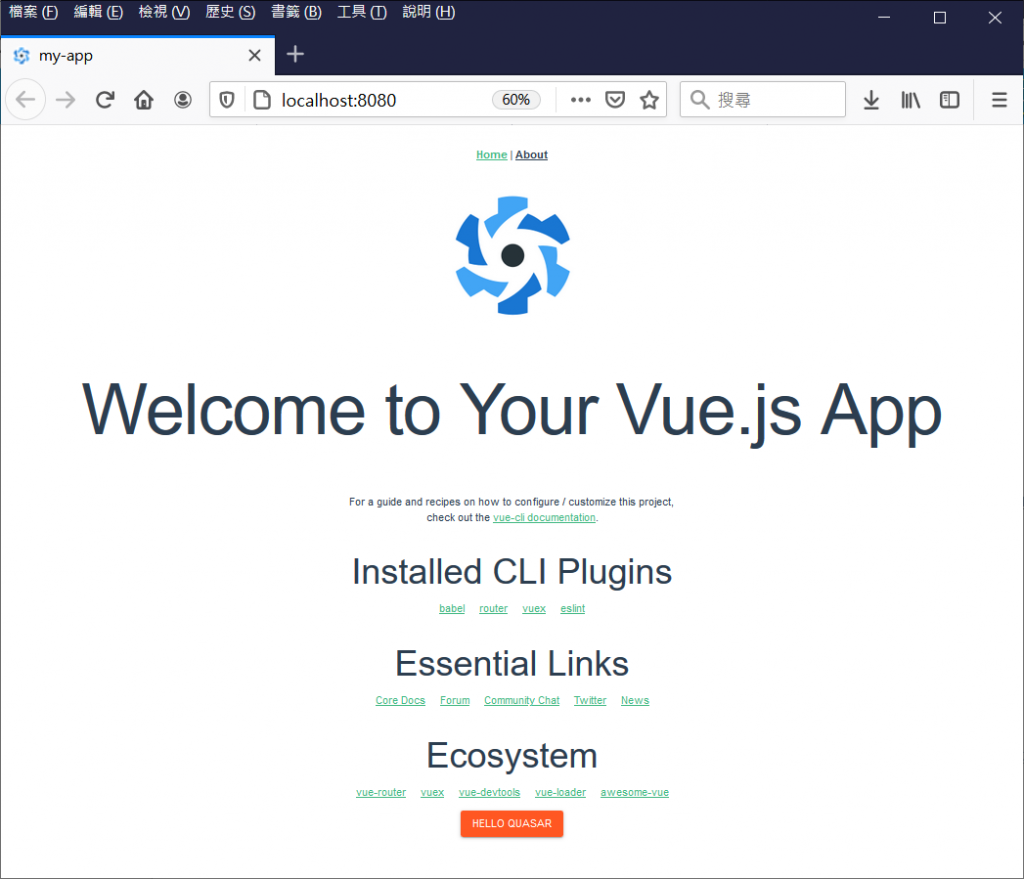The width and height of the screenshot is (1024, 879).
Task: Open the router plugin link
Action: tap(493, 608)
